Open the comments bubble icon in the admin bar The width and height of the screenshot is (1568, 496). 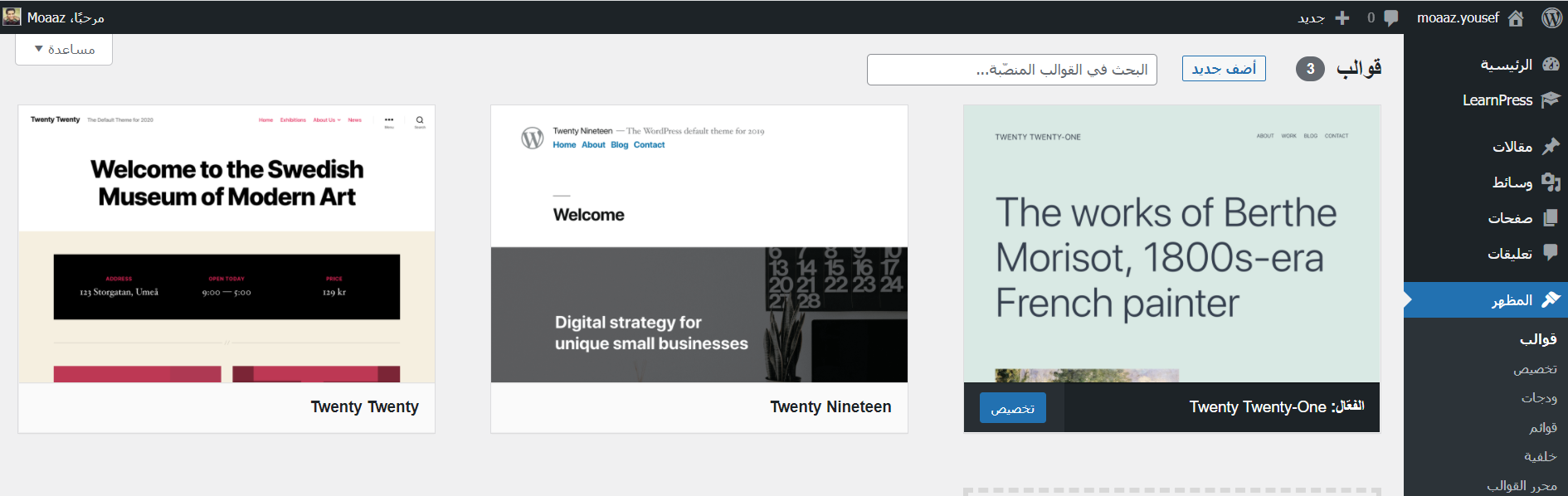tap(1391, 17)
